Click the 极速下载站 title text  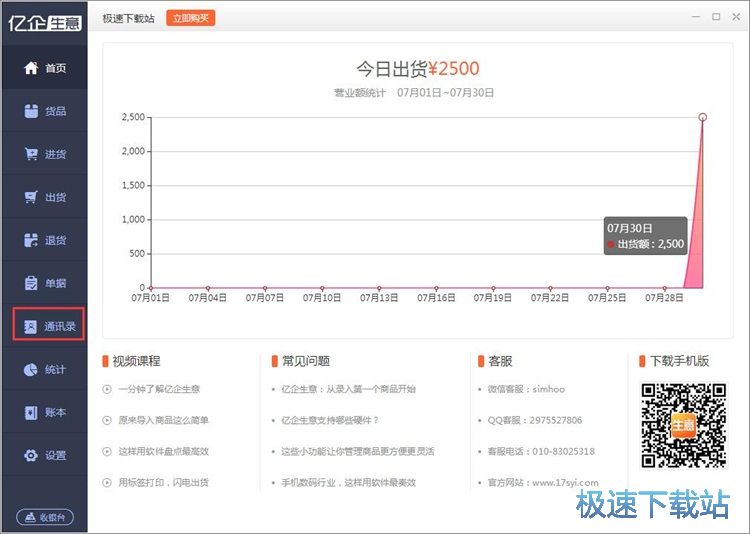click(128, 18)
